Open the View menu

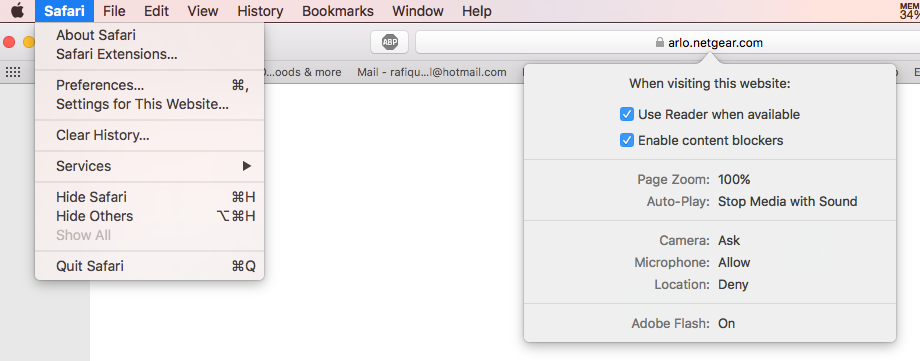click(203, 11)
